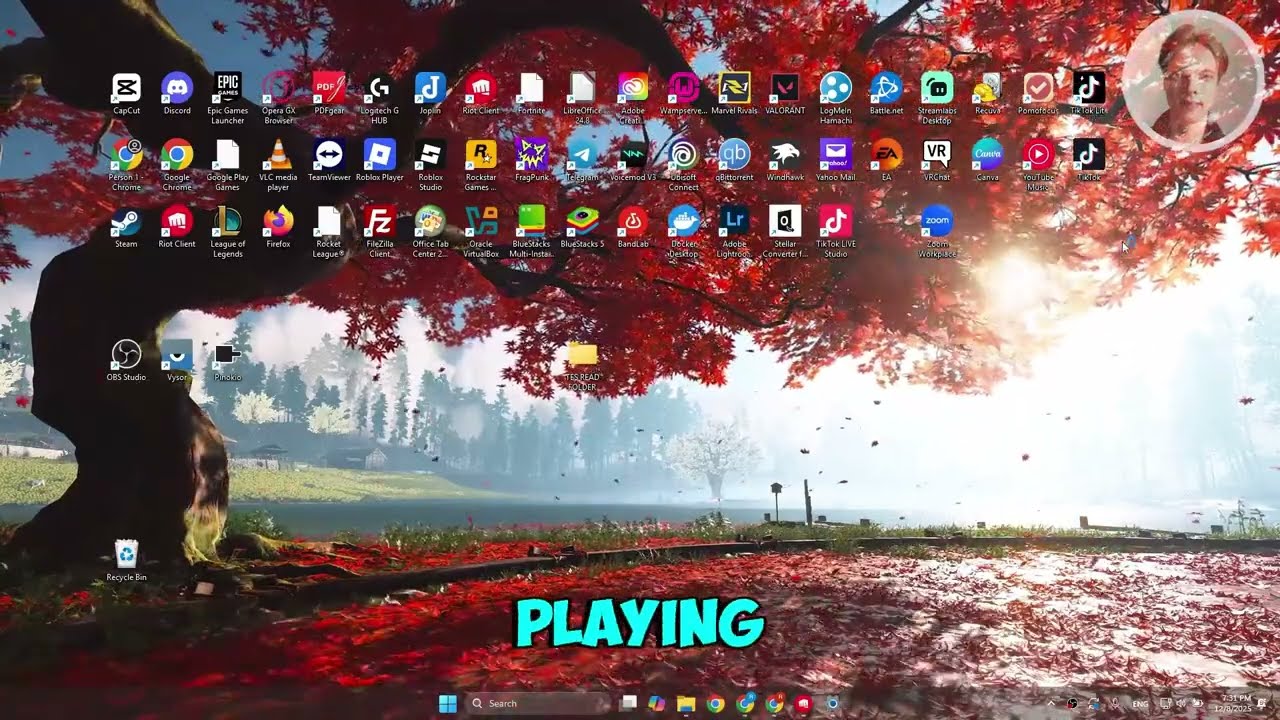
Task: Select the Oracle VirtualBox shortcut
Action: point(481,221)
